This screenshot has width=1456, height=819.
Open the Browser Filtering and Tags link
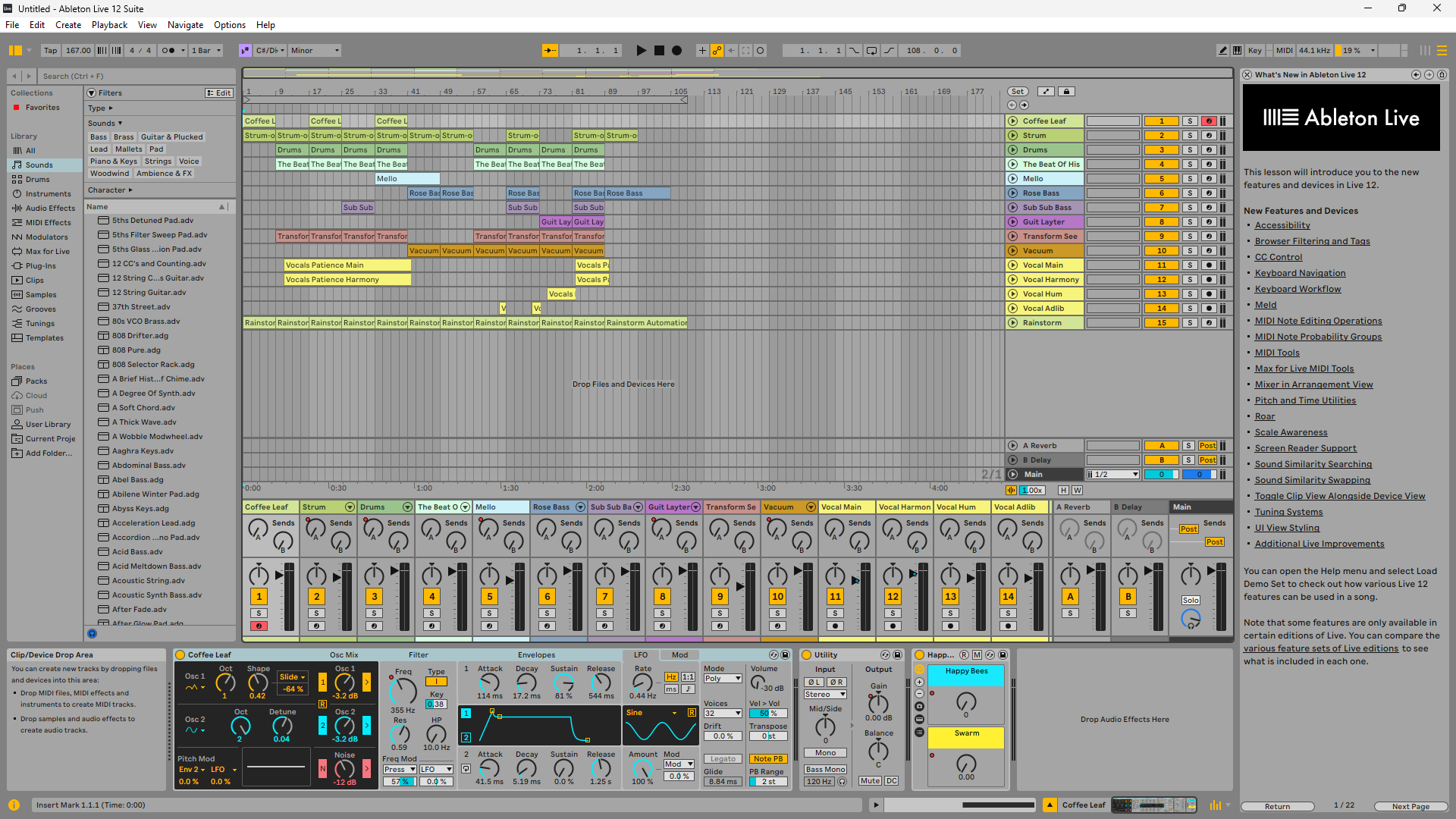coord(1312,241)
